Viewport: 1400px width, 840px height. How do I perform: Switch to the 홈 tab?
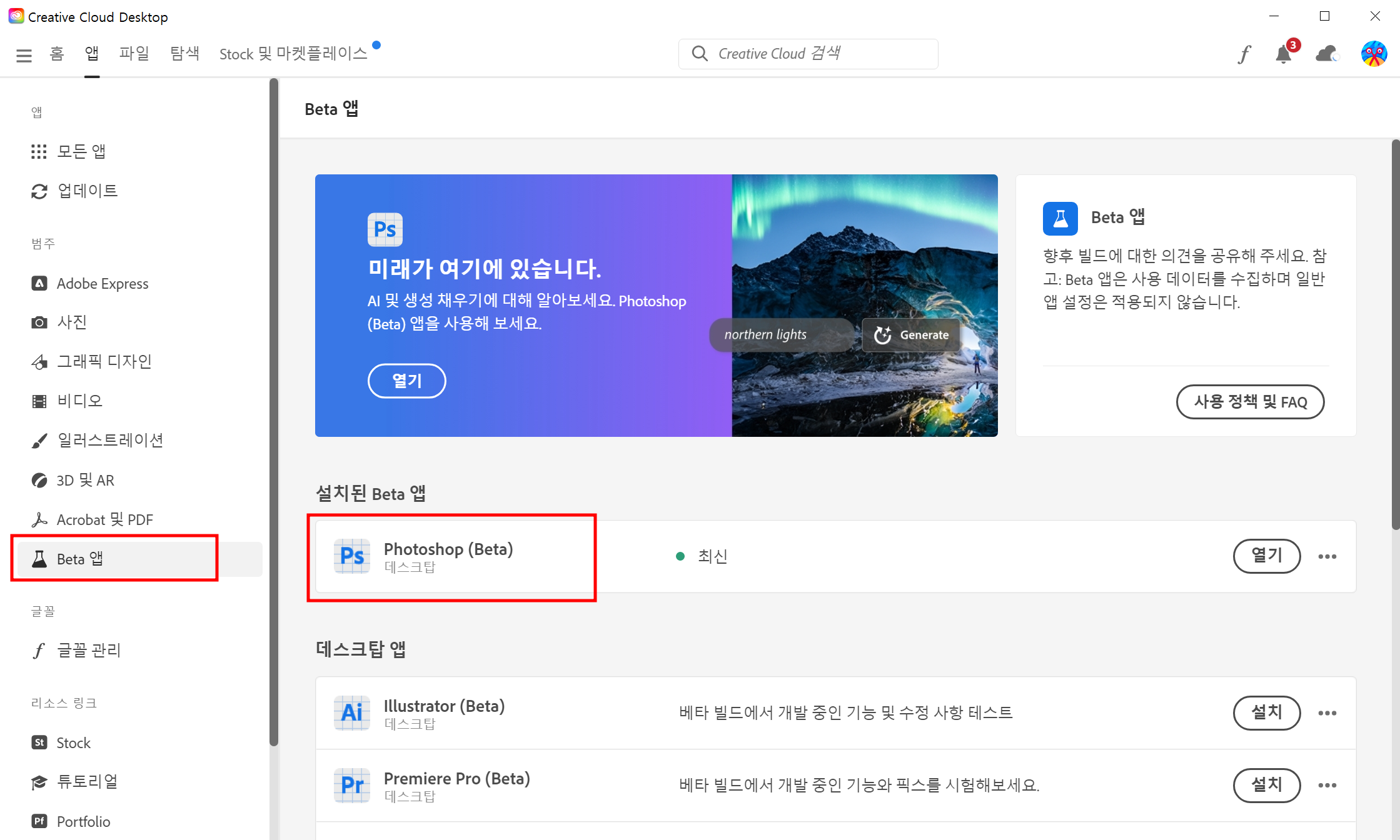tap(57, 54)
